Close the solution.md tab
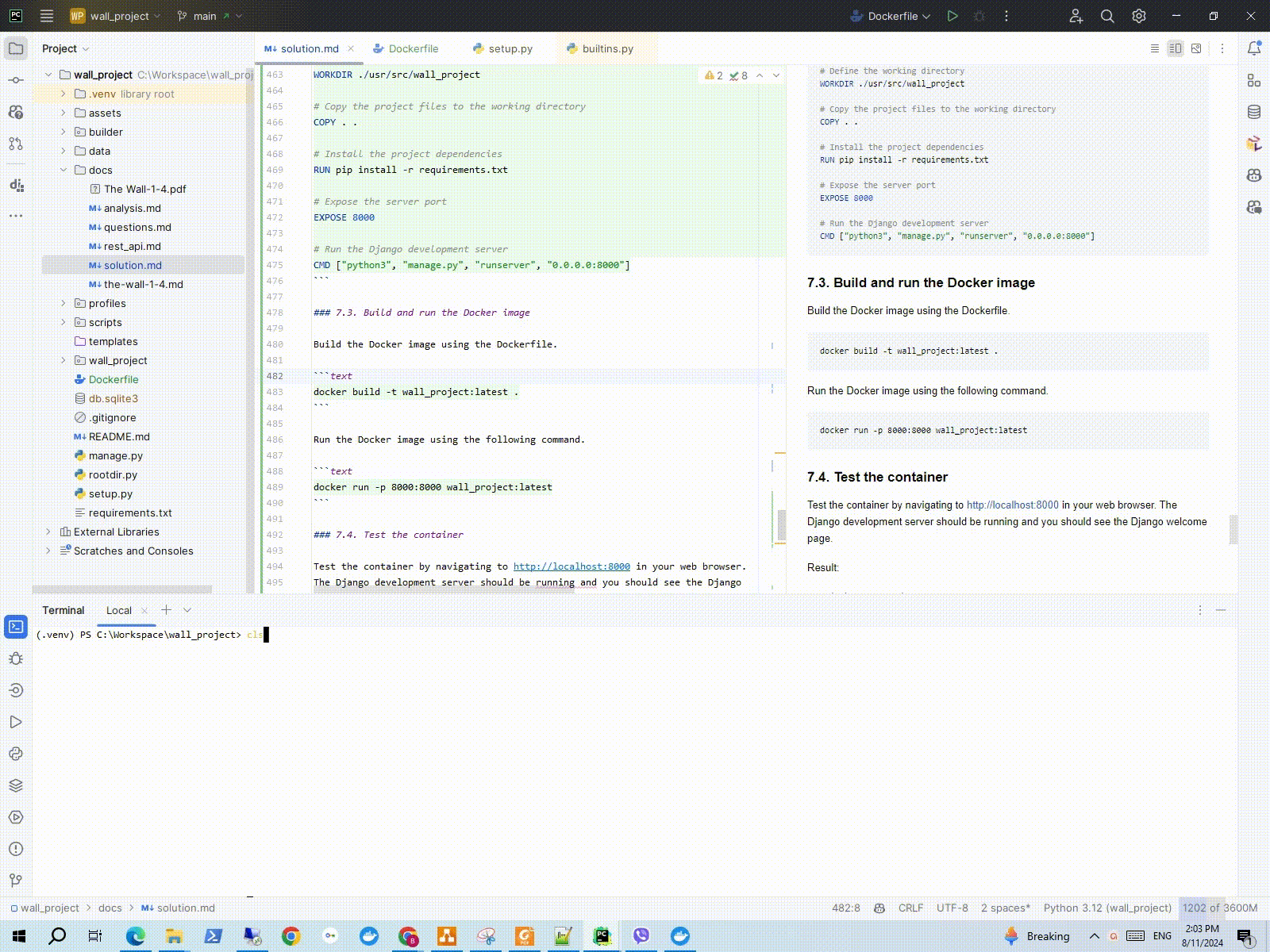The image size is (1270, 952). click(x=351, y=48)
